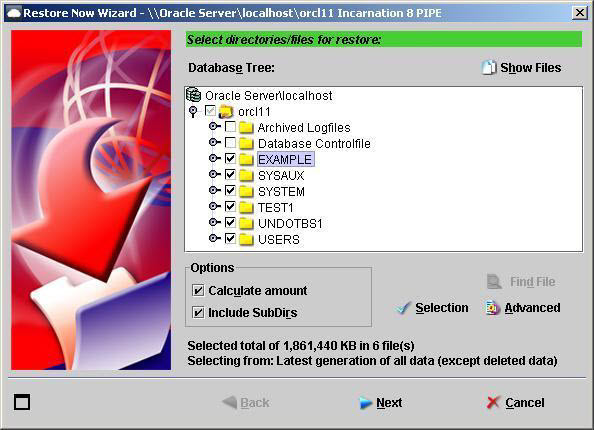
Task: Expand the SYSAUX tablespace node
Action: [x=214, y=174]
